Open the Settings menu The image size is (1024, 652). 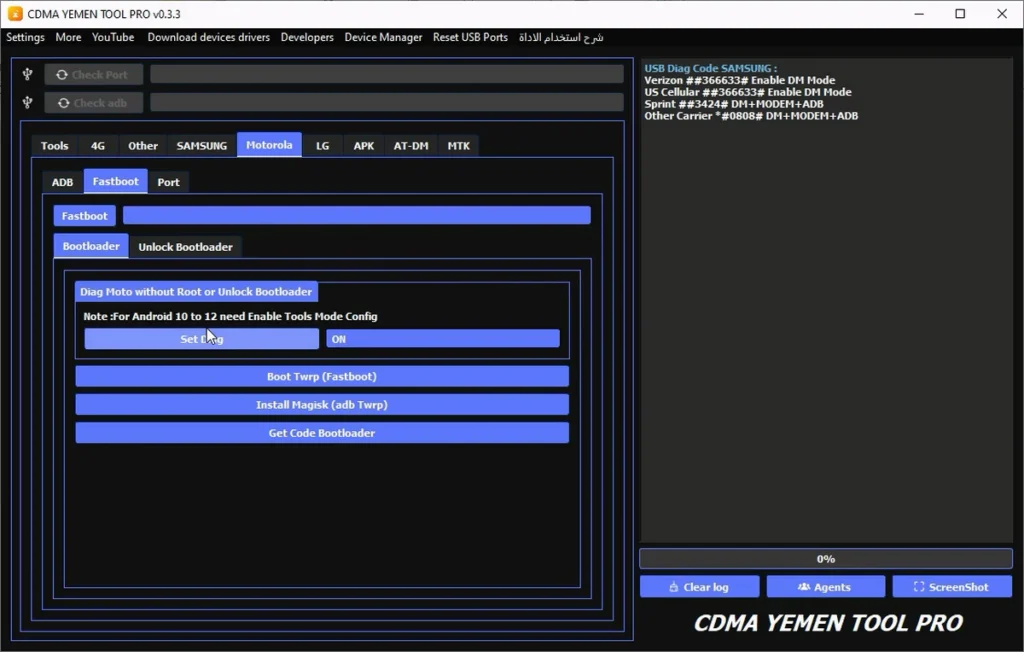pos(26,38)
